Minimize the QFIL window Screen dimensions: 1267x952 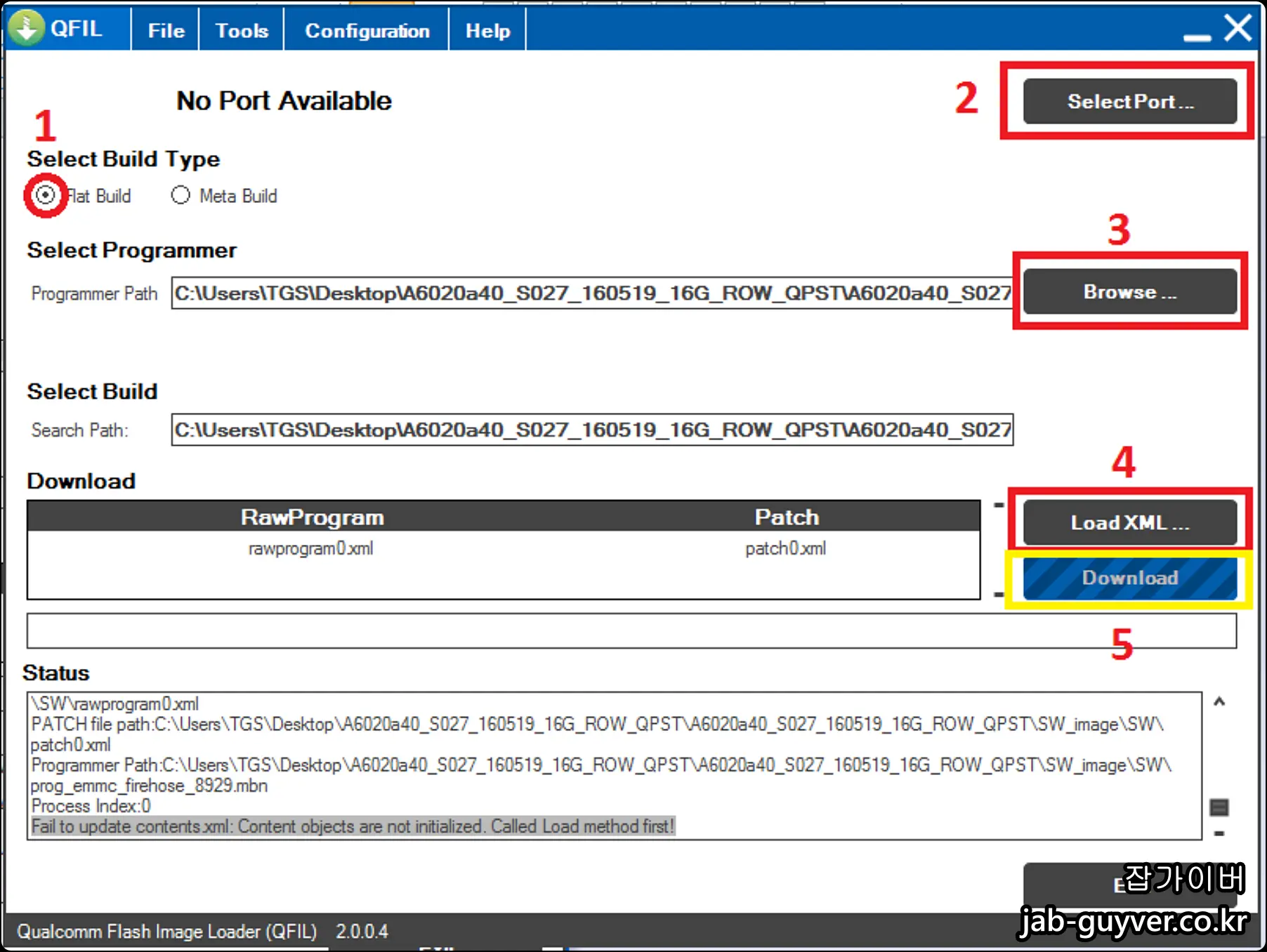(1197, 37)
